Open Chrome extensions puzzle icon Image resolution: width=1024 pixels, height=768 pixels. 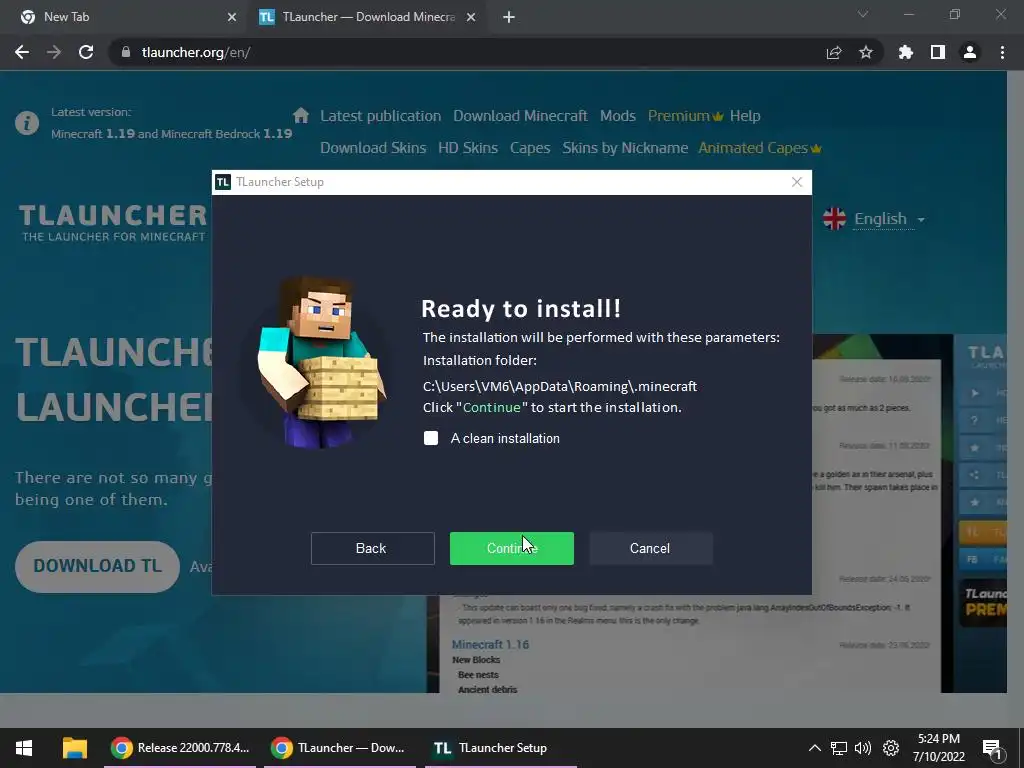coord(906,52)
